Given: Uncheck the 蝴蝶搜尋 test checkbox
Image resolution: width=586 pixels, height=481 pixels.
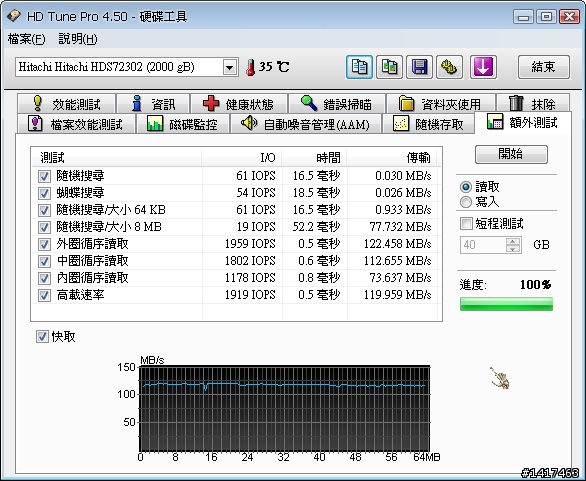Looking at the screenshot, I should click(x=44, y=193).
